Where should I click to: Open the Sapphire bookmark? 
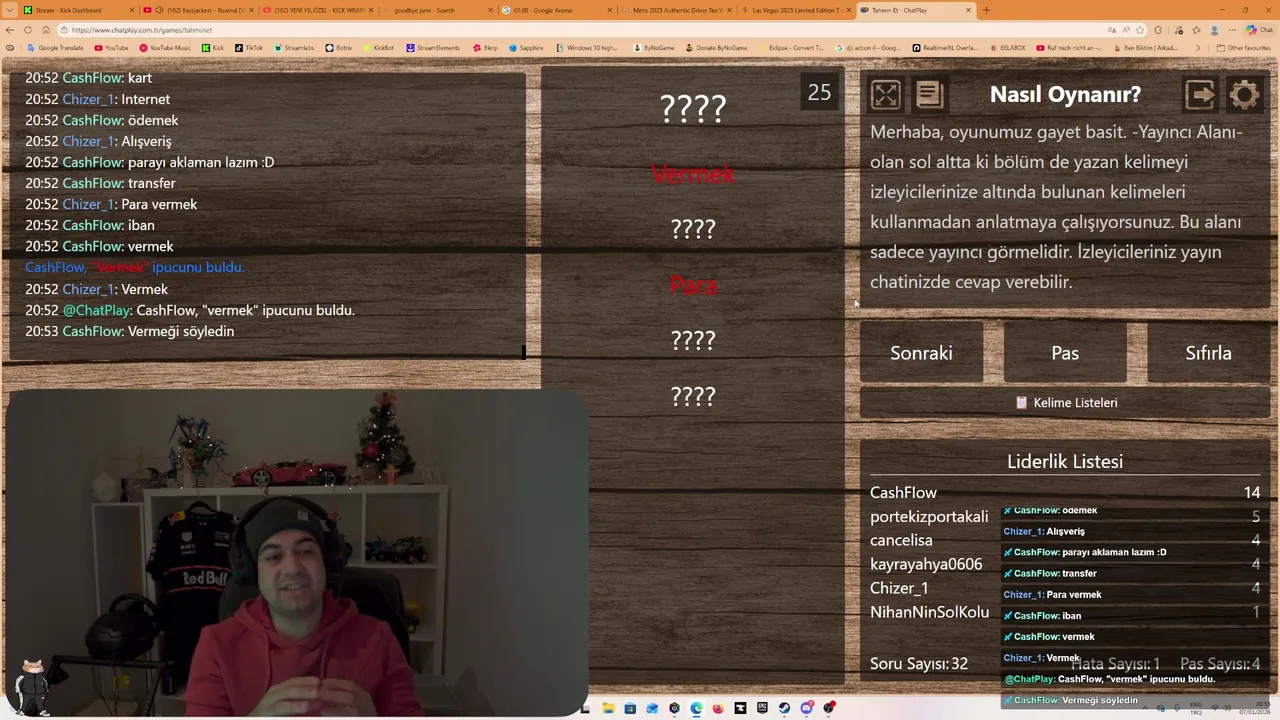coord(526,48)
